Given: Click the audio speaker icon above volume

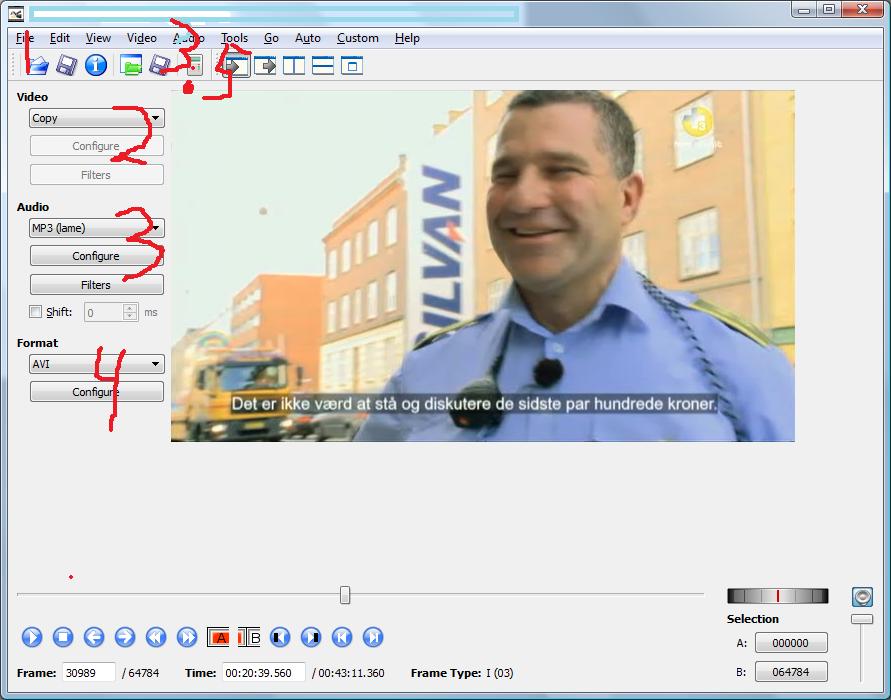Looking at the screenshot, I should coord(862,597).
